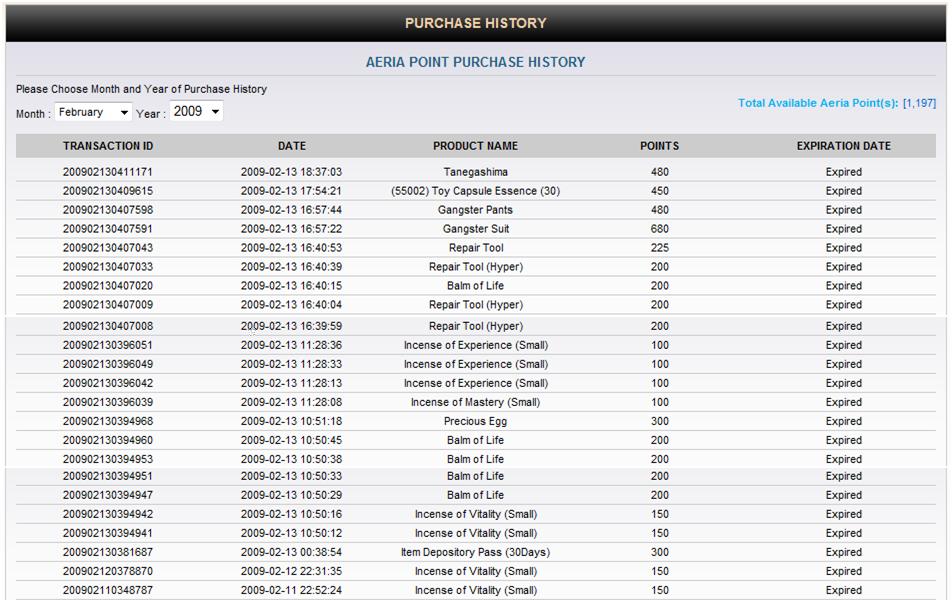Select transaction ID 200902120378870
952x600 pixels.
tap(108, 571)
